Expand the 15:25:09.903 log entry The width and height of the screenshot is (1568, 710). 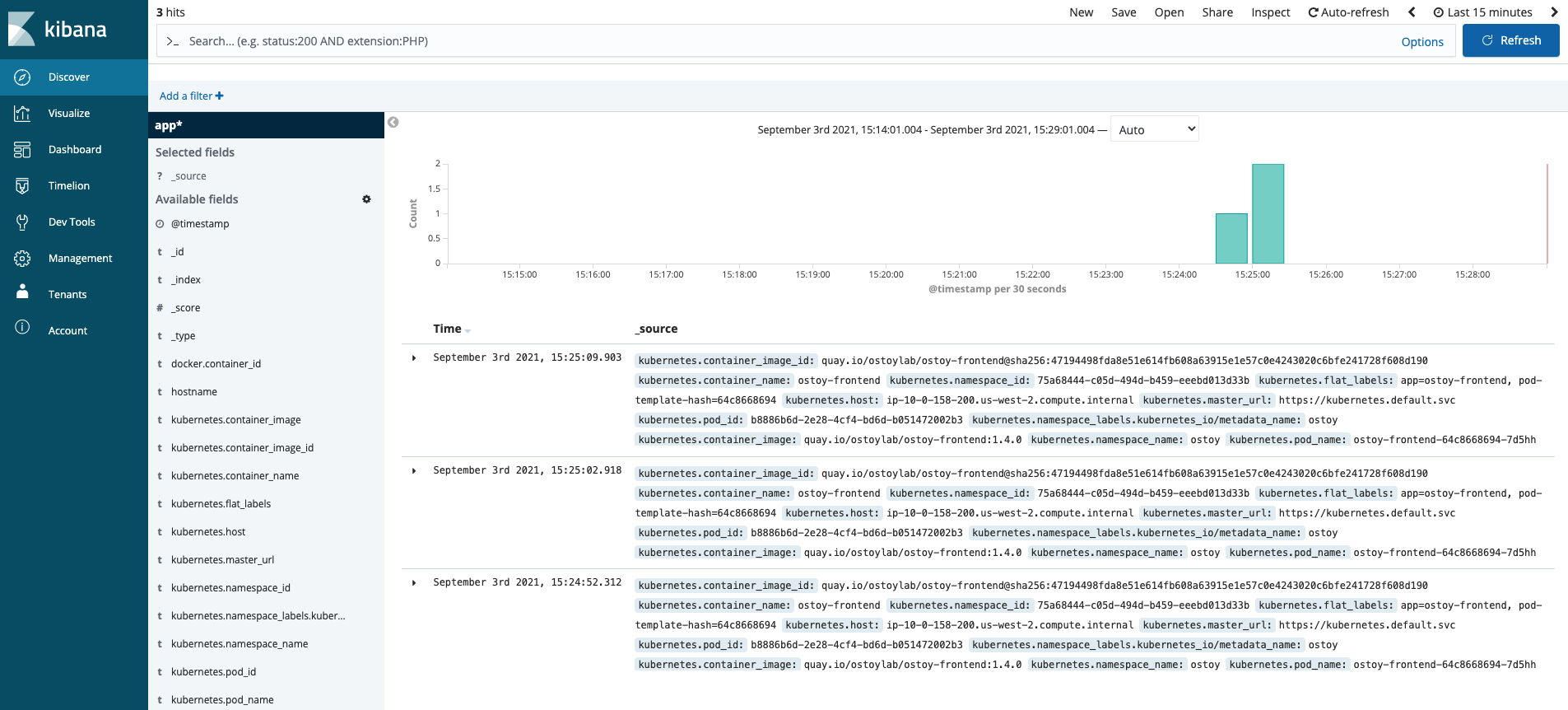pos(414,358)
